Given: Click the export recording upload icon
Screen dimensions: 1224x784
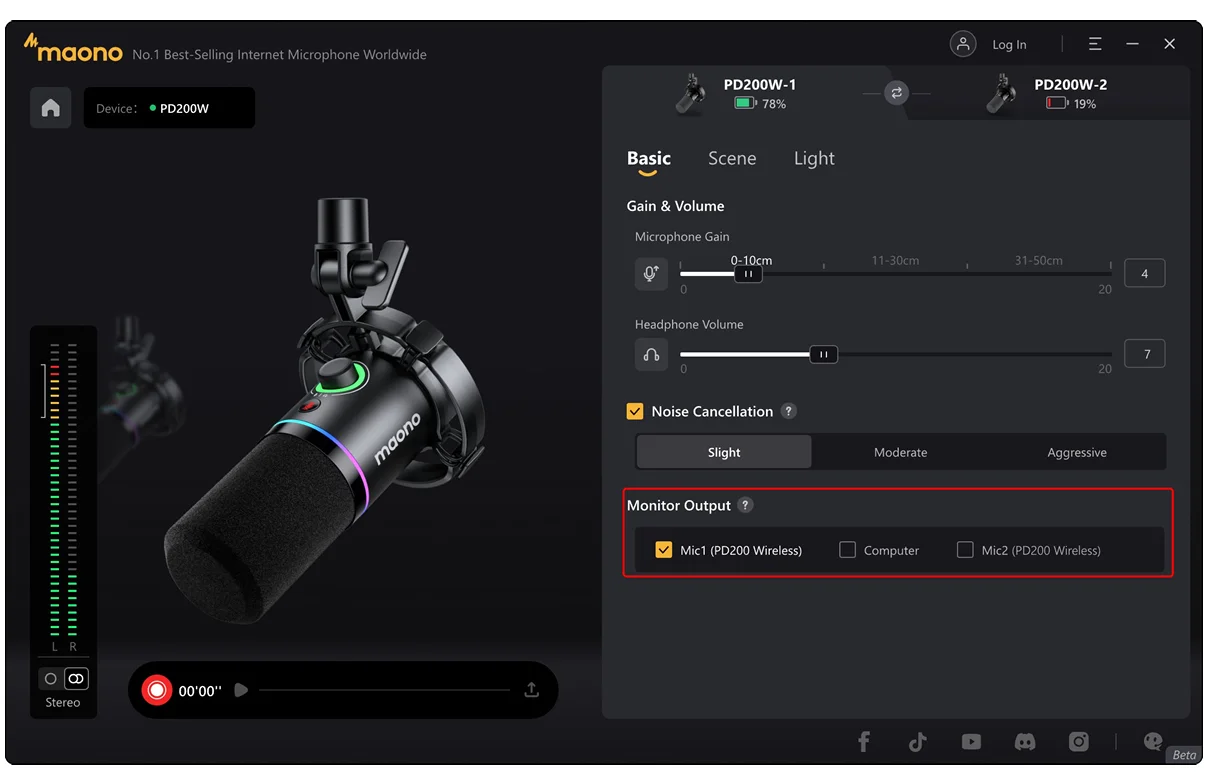Looking at the screenshot, I should (x=532, y=690).
